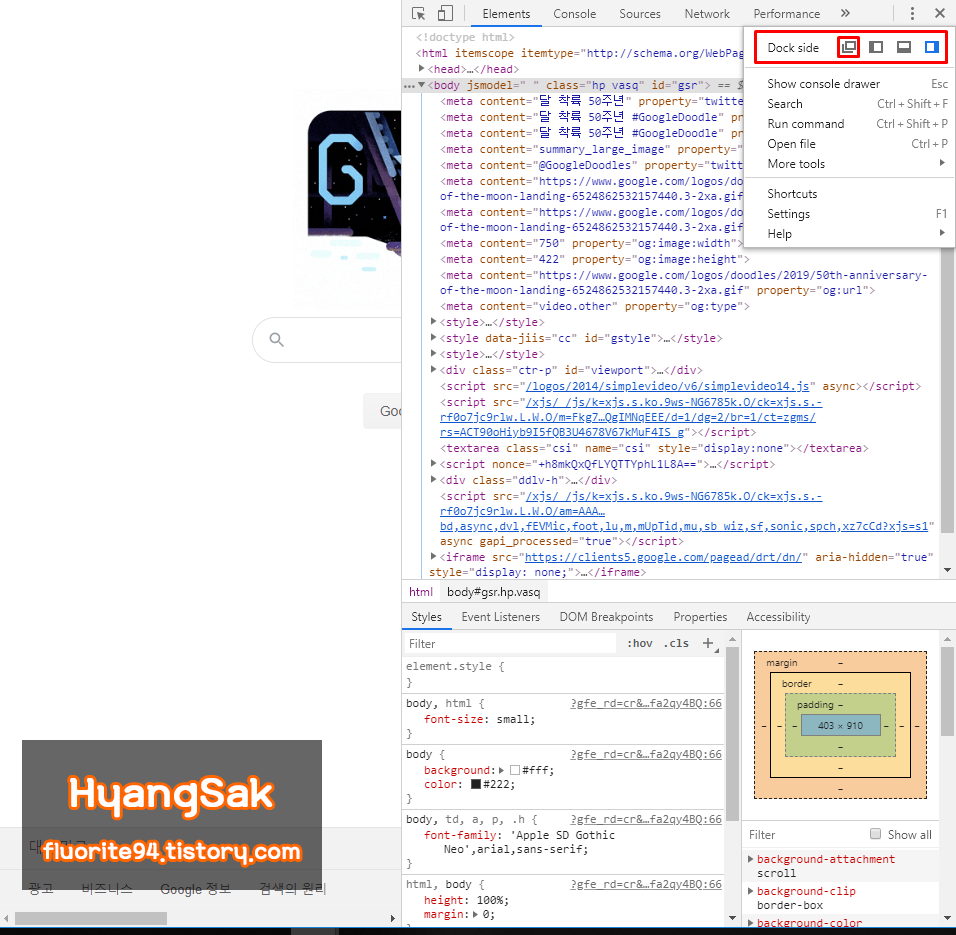956x935 pixels.
Task: Click the #222 text color swatch
Action: click(476, 784)
